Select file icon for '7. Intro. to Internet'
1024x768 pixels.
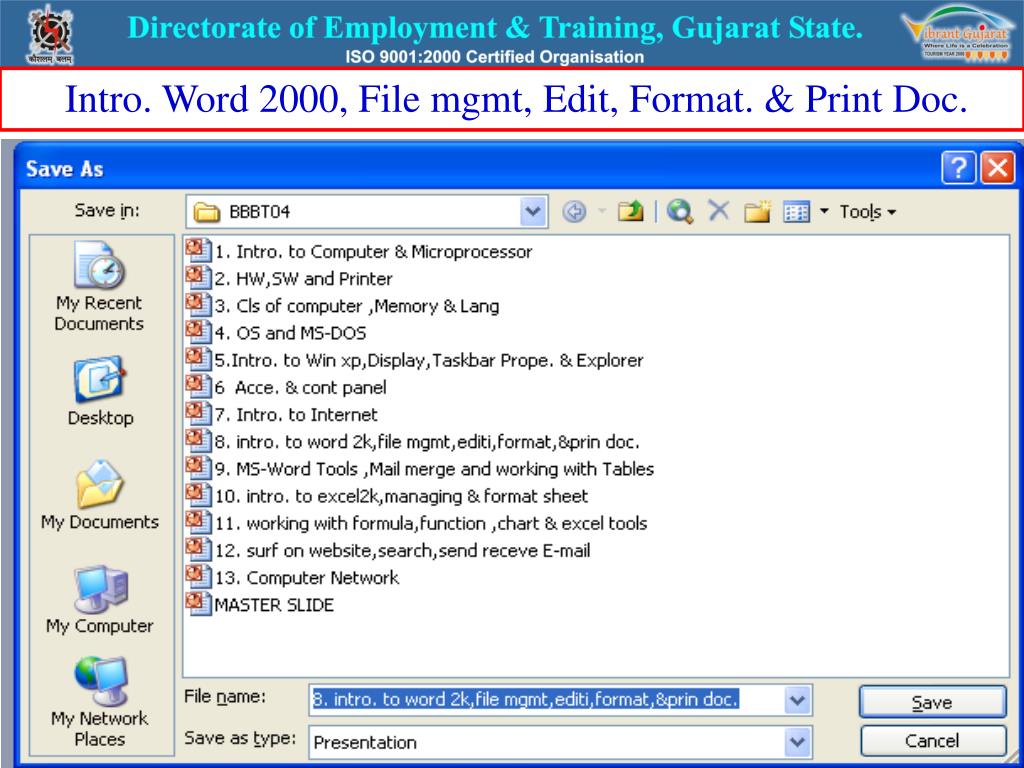[198, 413]
